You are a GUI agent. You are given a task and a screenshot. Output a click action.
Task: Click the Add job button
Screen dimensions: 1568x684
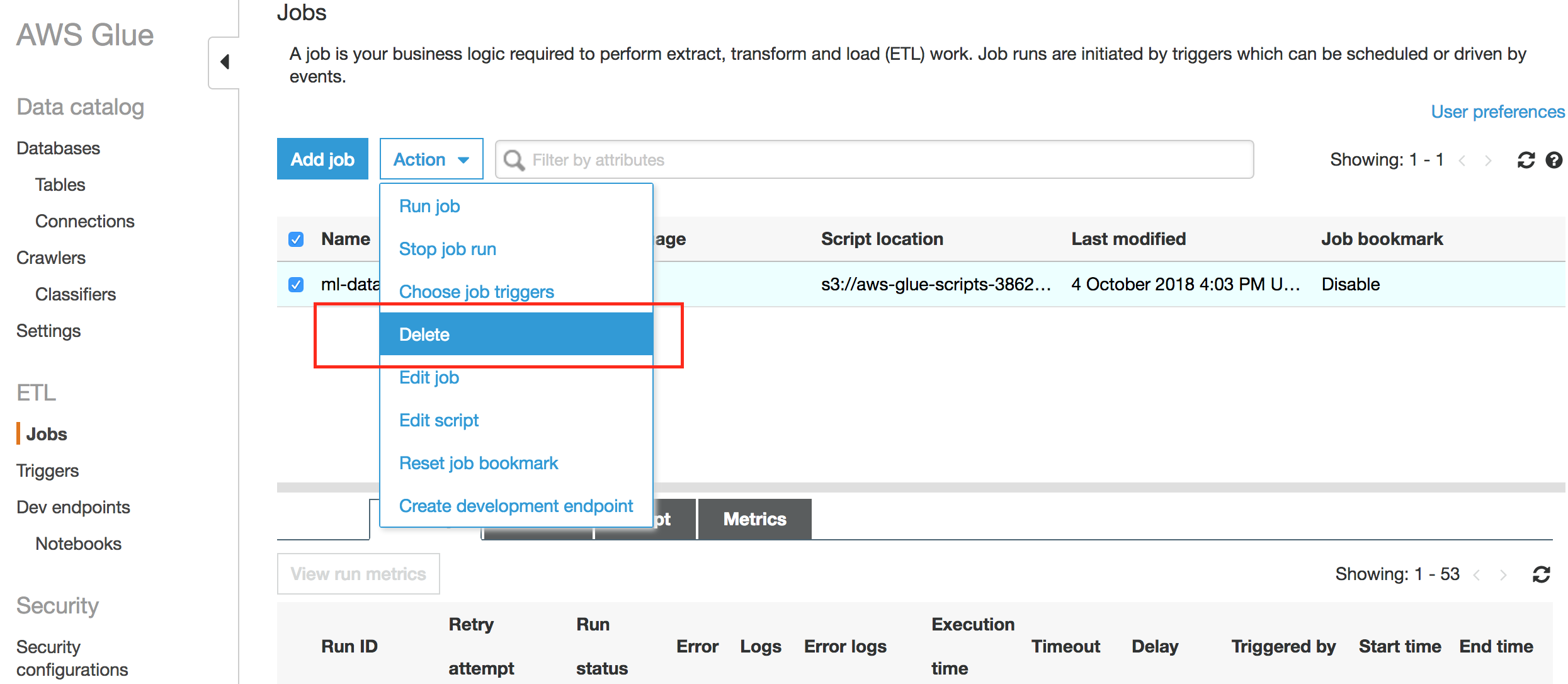tap(322, 159)
